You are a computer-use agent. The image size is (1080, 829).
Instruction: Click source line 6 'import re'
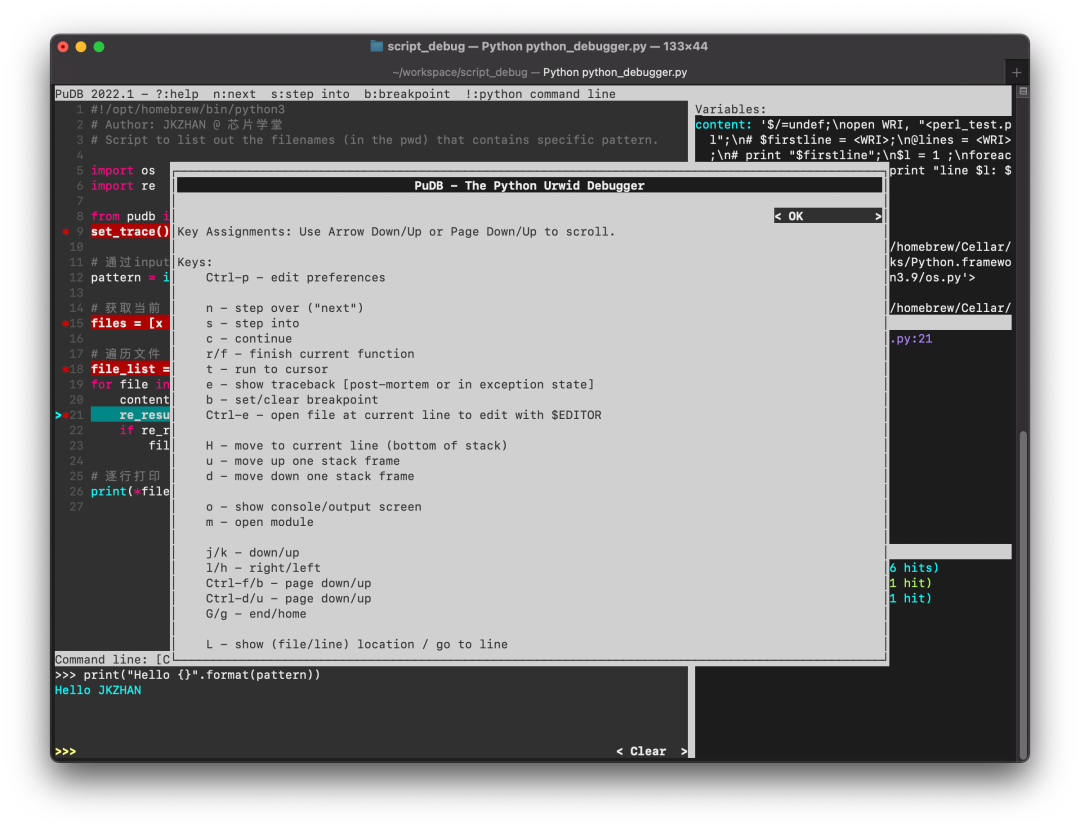pos(123,186)
